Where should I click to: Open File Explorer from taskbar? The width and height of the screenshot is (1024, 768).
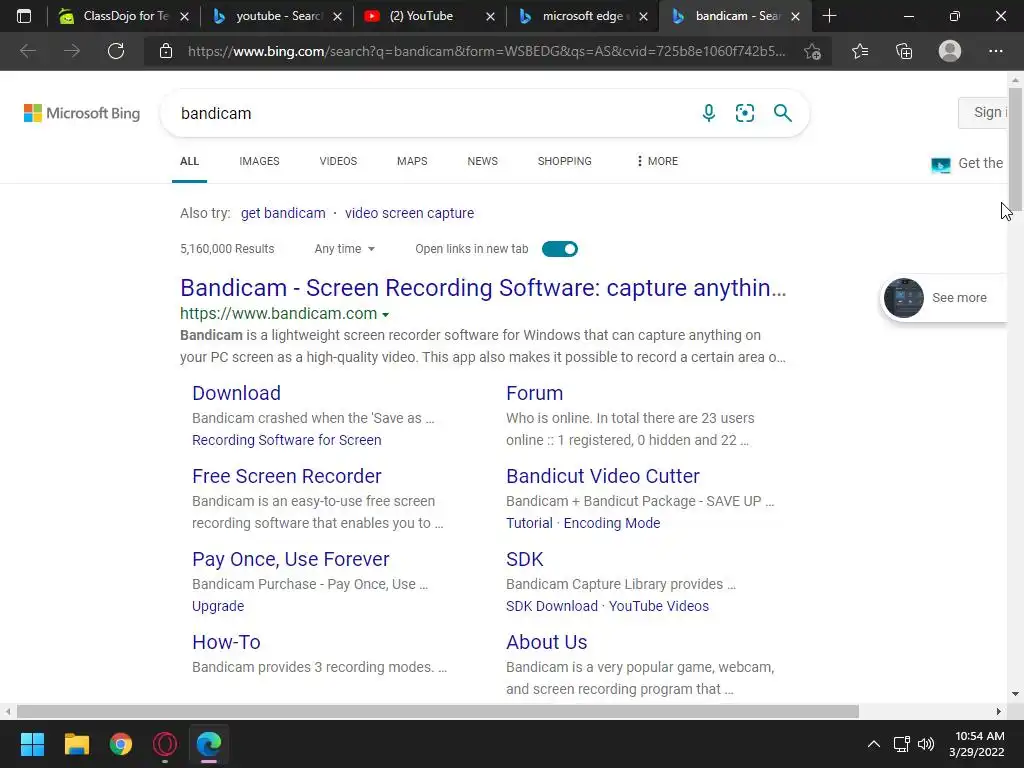click(76, 744)
